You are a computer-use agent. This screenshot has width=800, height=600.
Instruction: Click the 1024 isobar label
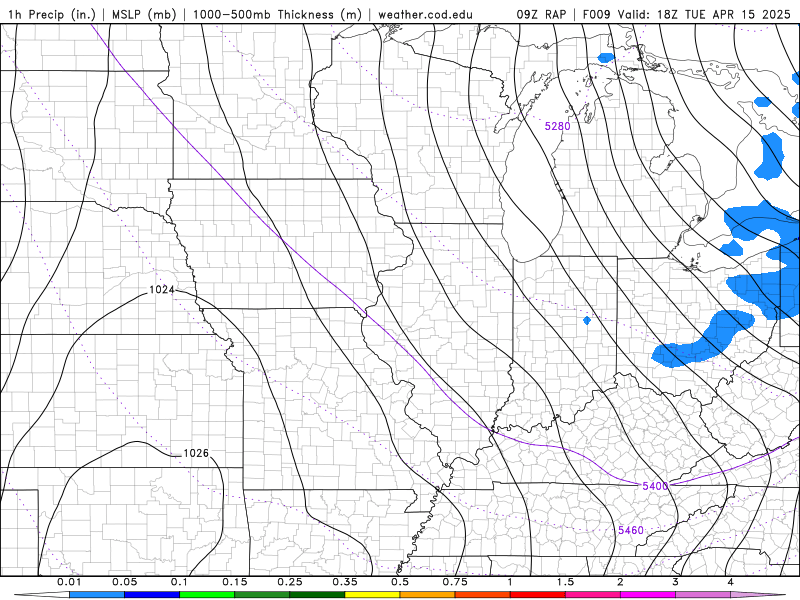(x=162, y=290)
